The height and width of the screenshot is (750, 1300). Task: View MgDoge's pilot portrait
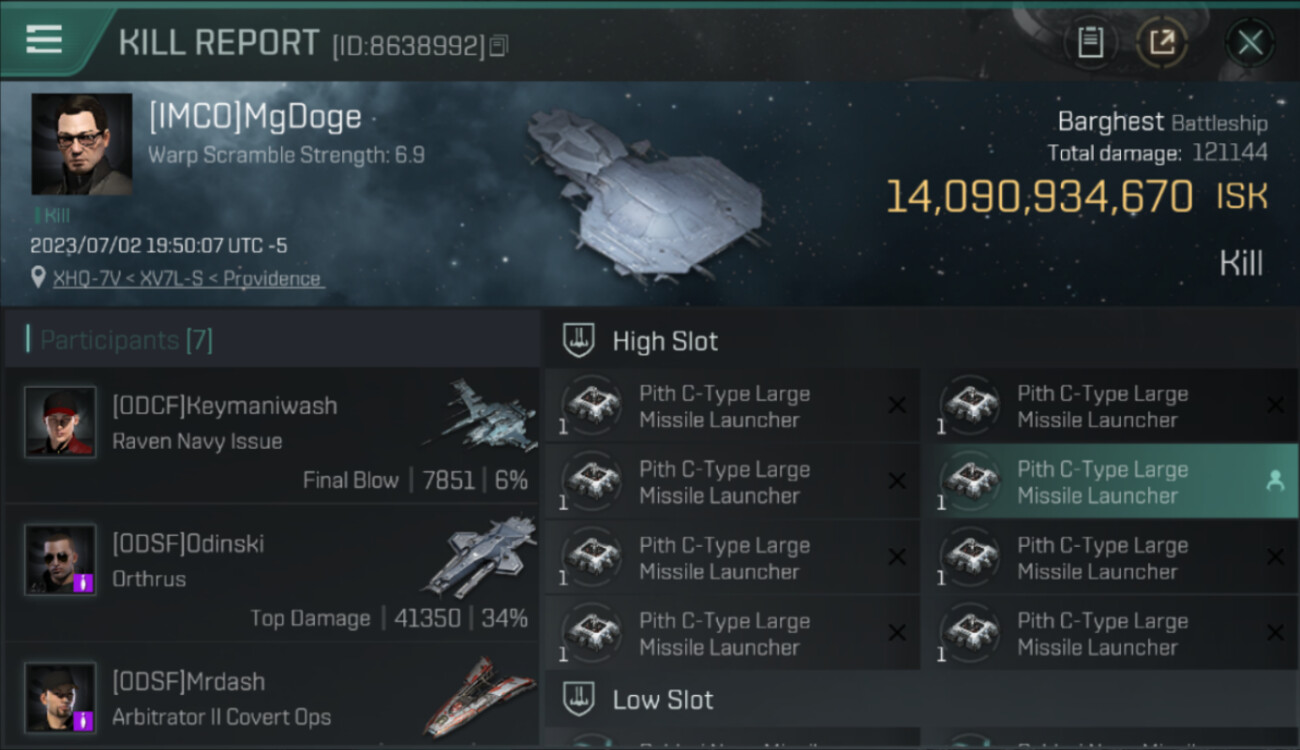pos(81,144)
